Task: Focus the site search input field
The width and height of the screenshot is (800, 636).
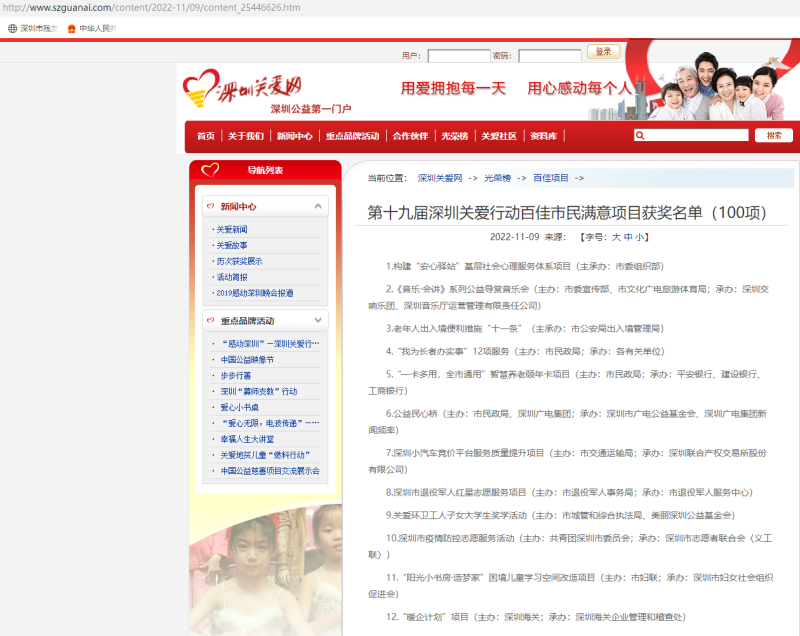Action: [691, 135]
